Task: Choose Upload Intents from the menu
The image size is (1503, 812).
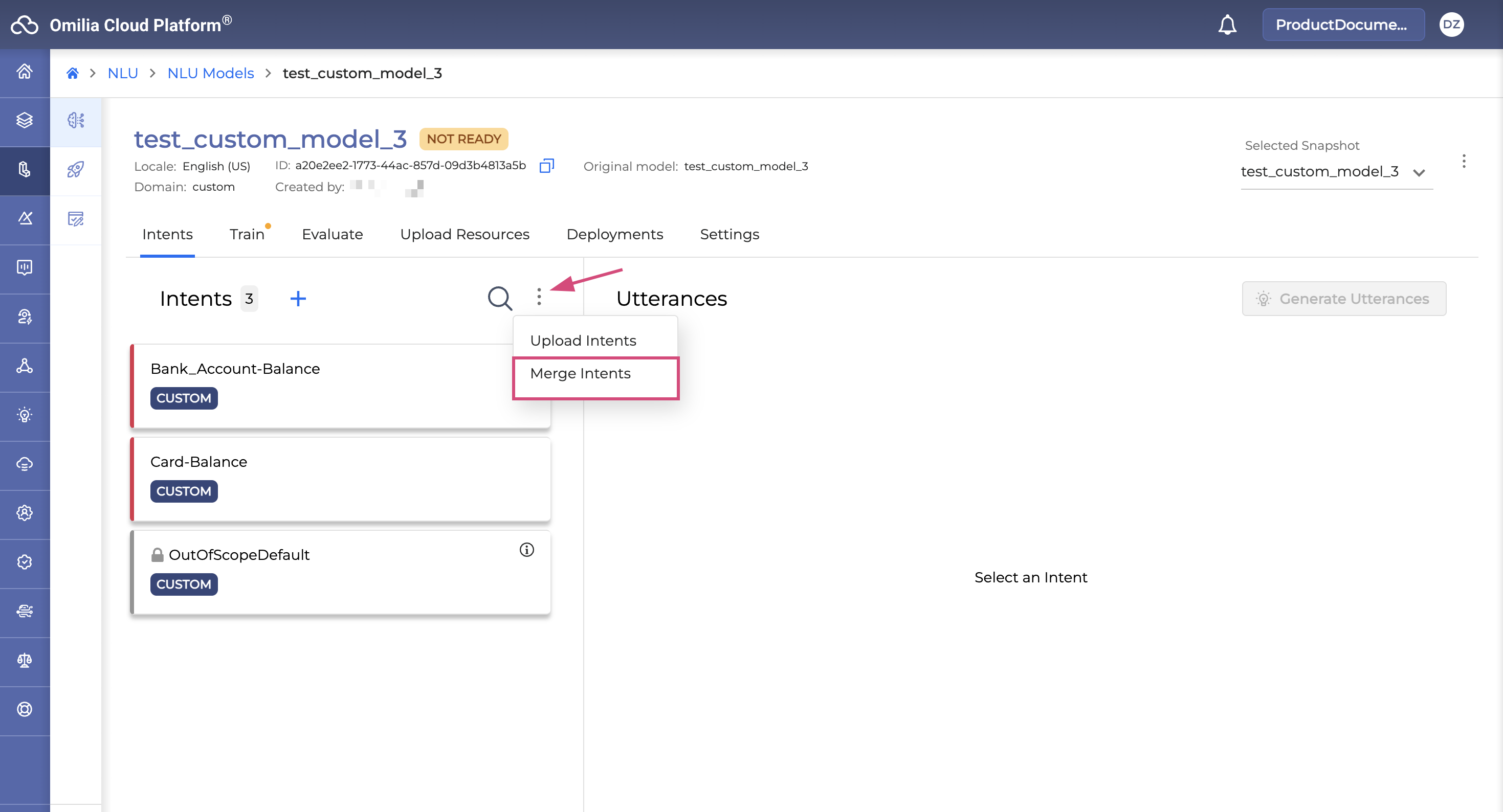Action: coord(583,341)
